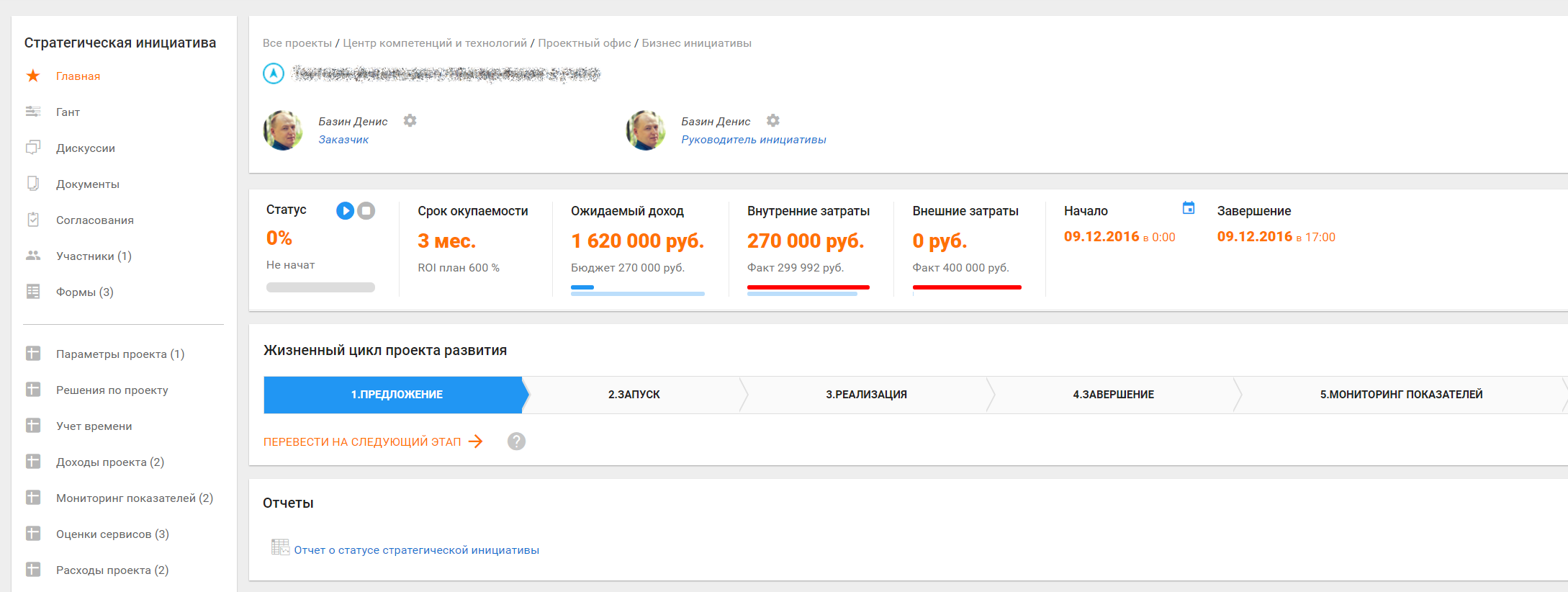Click ПЕРЕВЕСТИ НА СЛЕДУЮЩИЙ ЭТАП link

(x=373, y=441)
